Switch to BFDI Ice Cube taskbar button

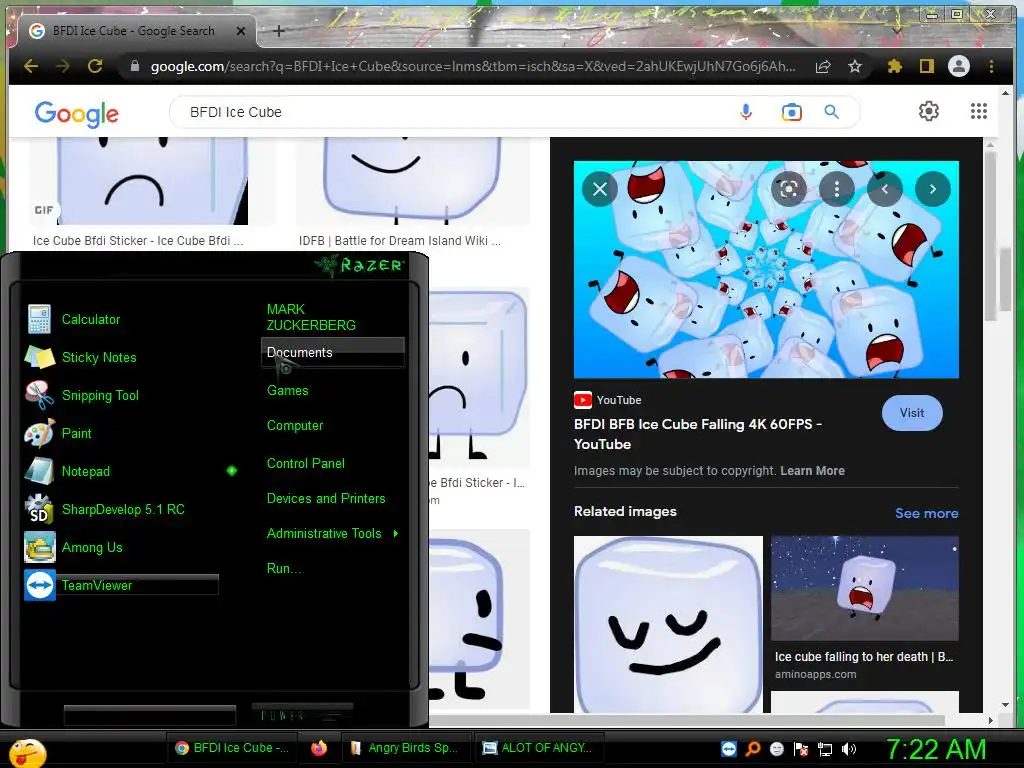232,748
